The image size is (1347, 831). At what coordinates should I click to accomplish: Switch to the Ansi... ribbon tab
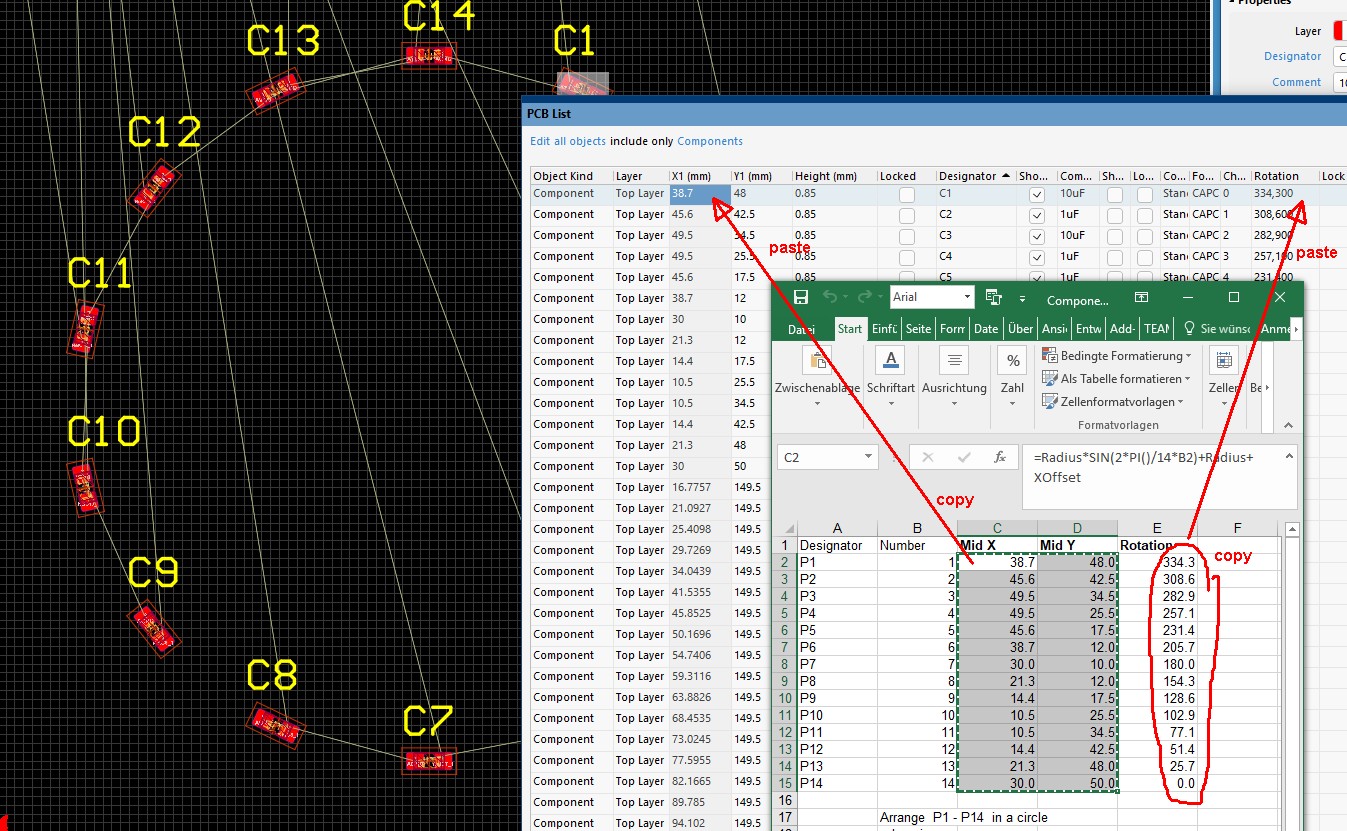(x=1054, y=328)
